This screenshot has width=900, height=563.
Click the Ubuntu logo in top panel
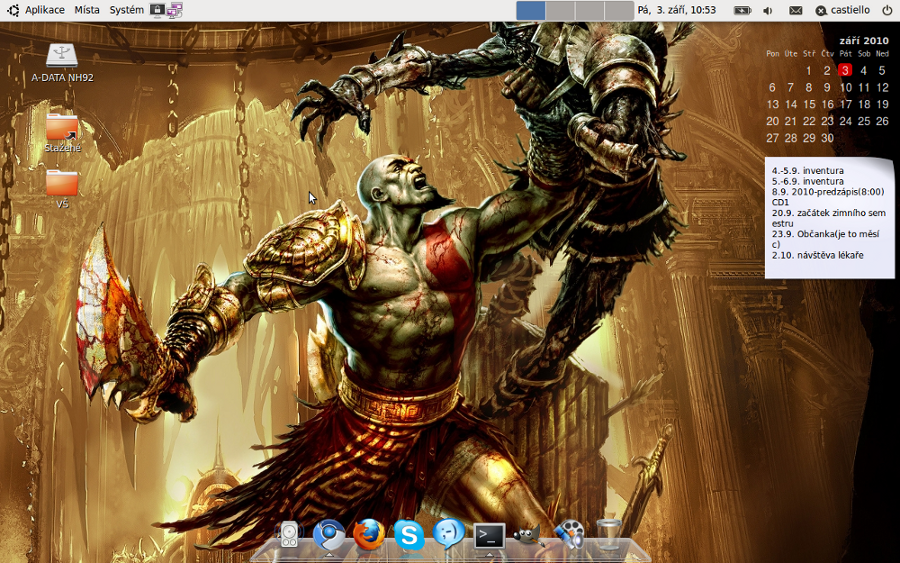point(13,10)
